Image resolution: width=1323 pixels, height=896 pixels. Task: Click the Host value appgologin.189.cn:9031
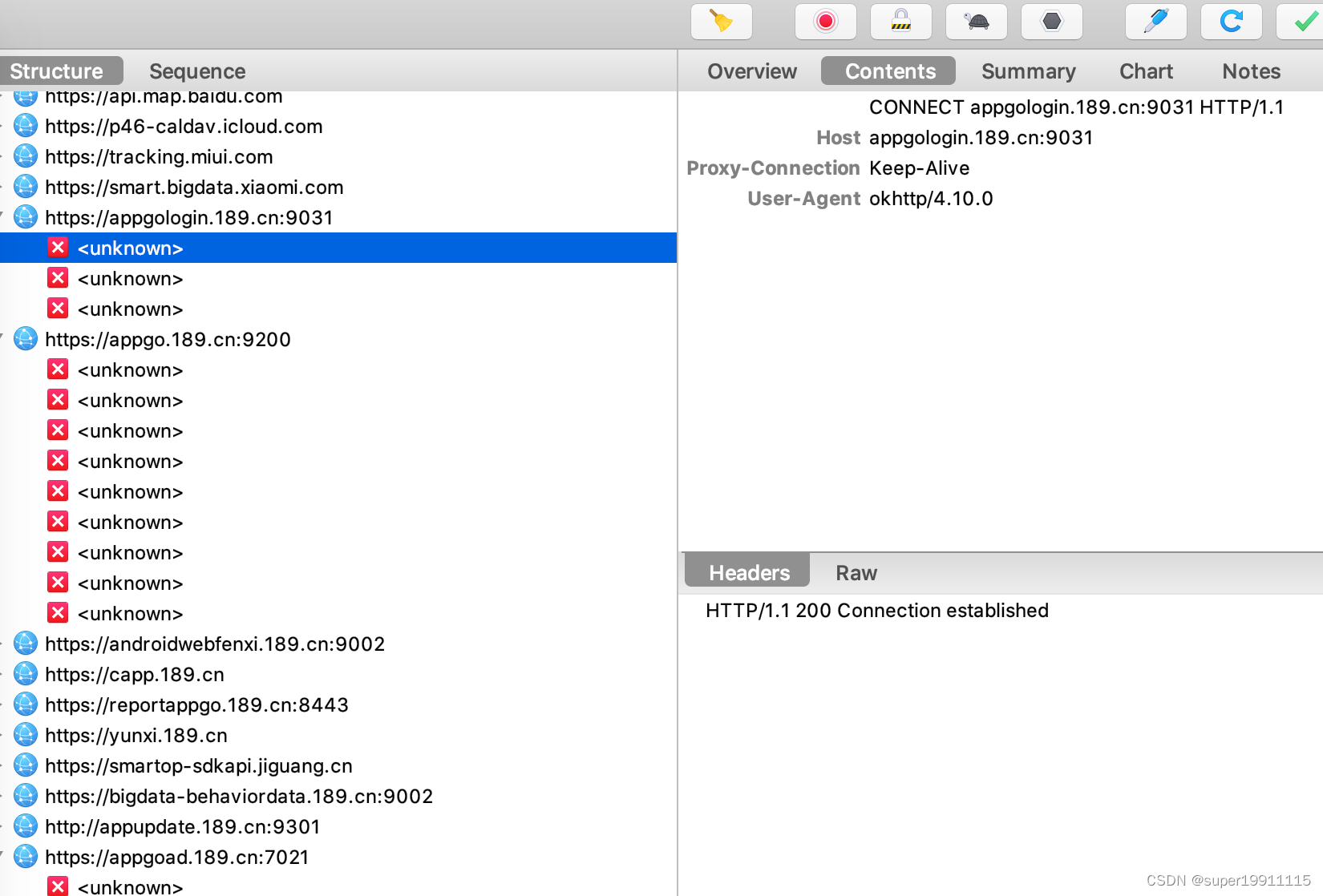coord(981,137)
